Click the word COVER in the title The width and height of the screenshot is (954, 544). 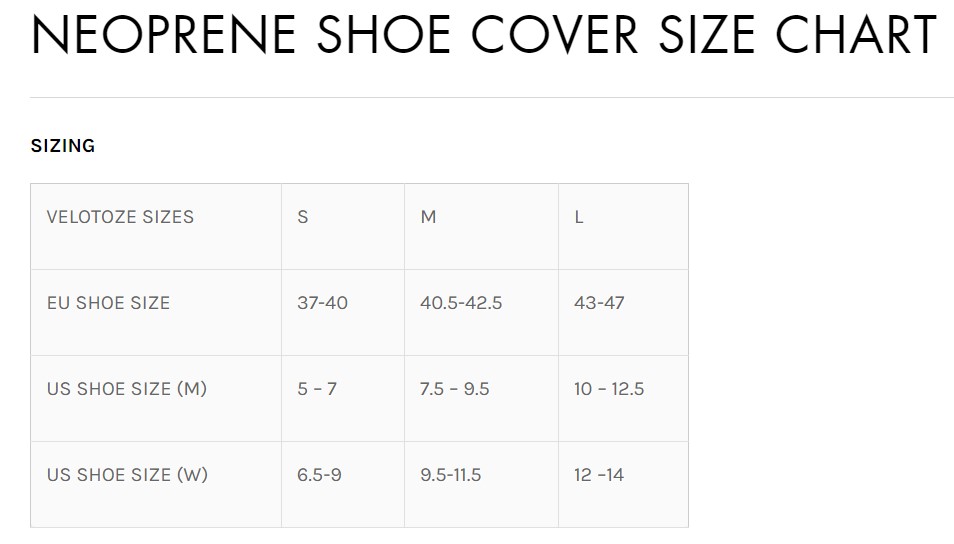coord(554,36)
